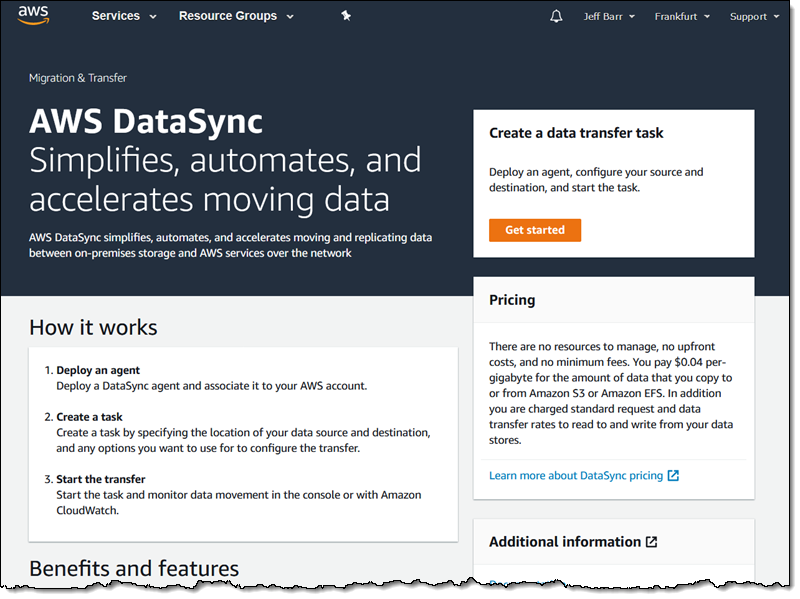Open the Jeff Barr account dropdown
Screen dimensions: 800x599
coord(604,16)
